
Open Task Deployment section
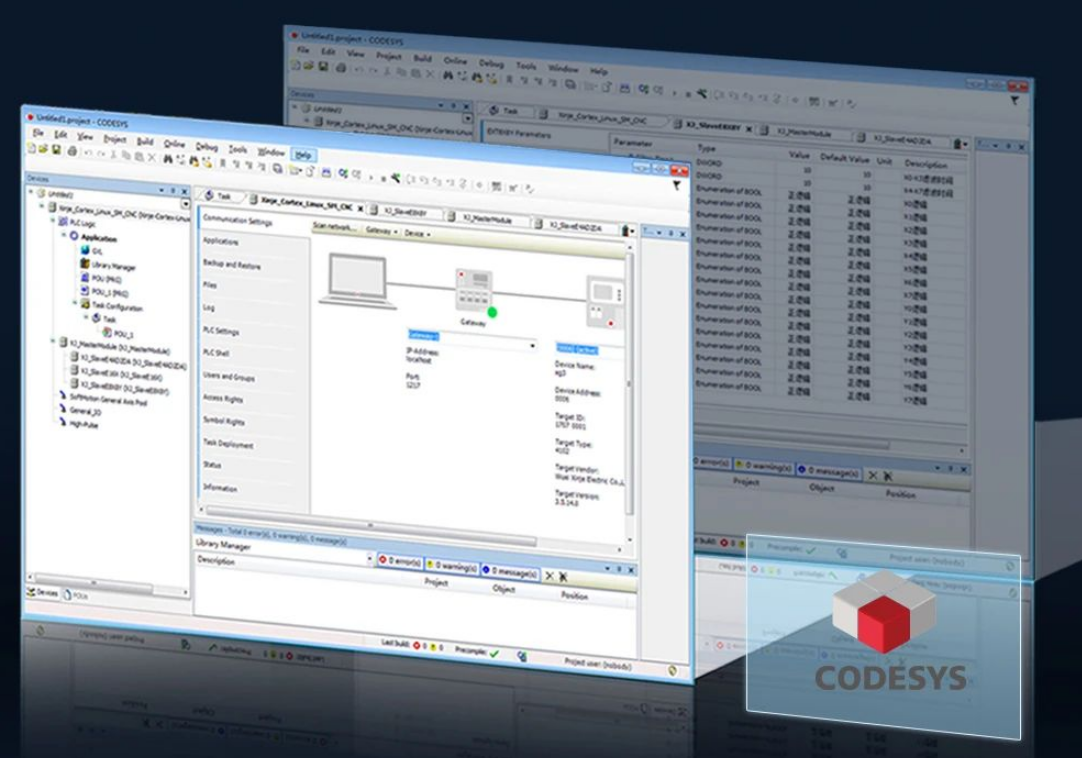(228, 444)
